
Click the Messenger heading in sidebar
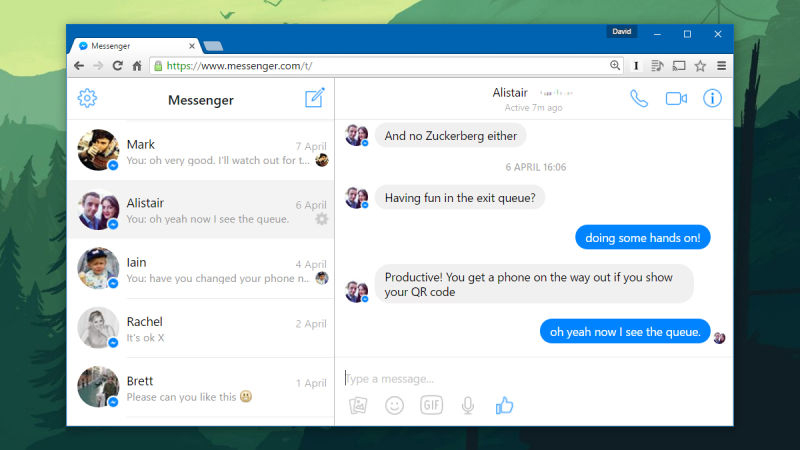point(201,100)
